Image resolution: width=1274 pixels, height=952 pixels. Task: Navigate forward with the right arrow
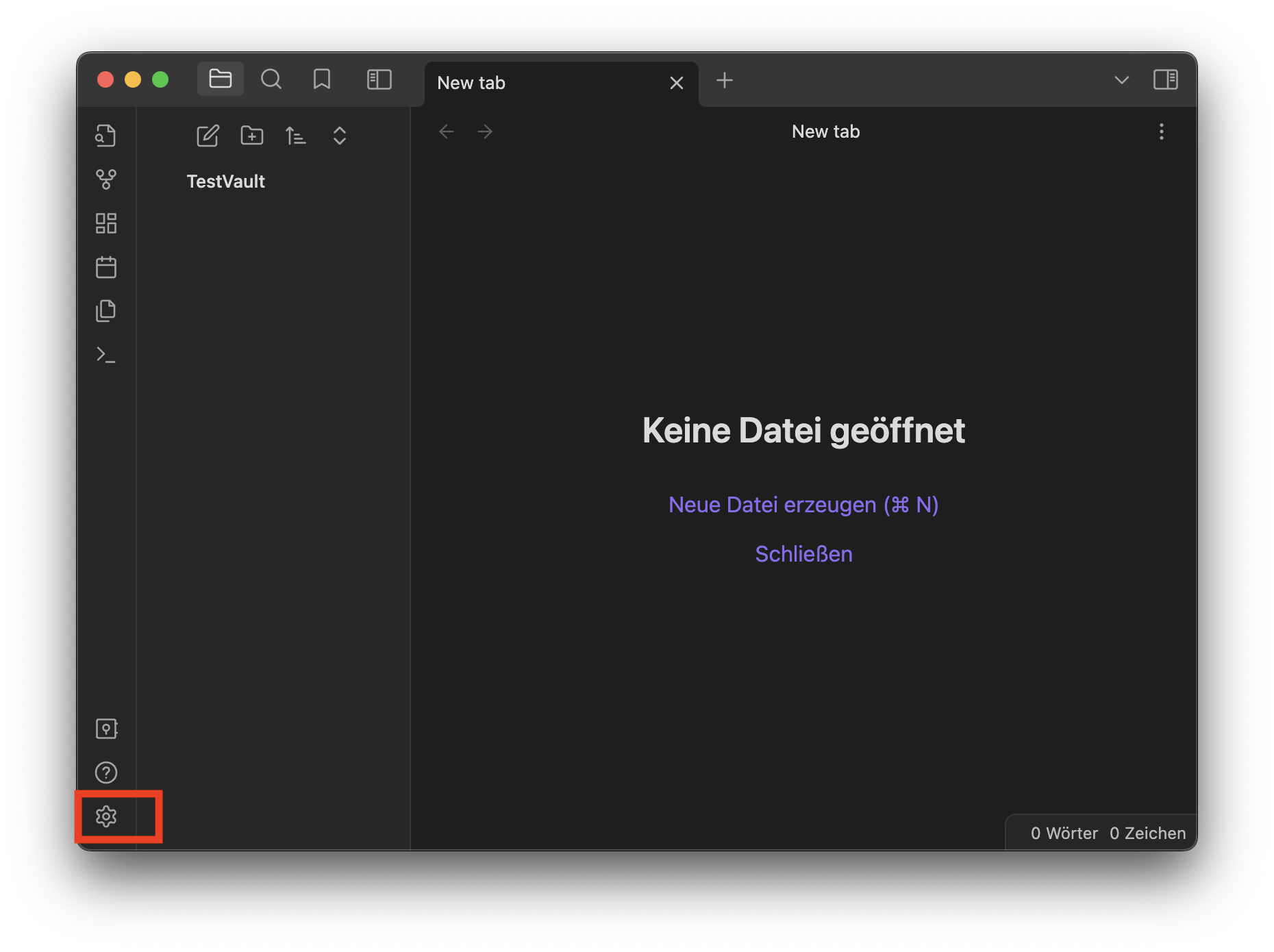click(x=485, y=131)
